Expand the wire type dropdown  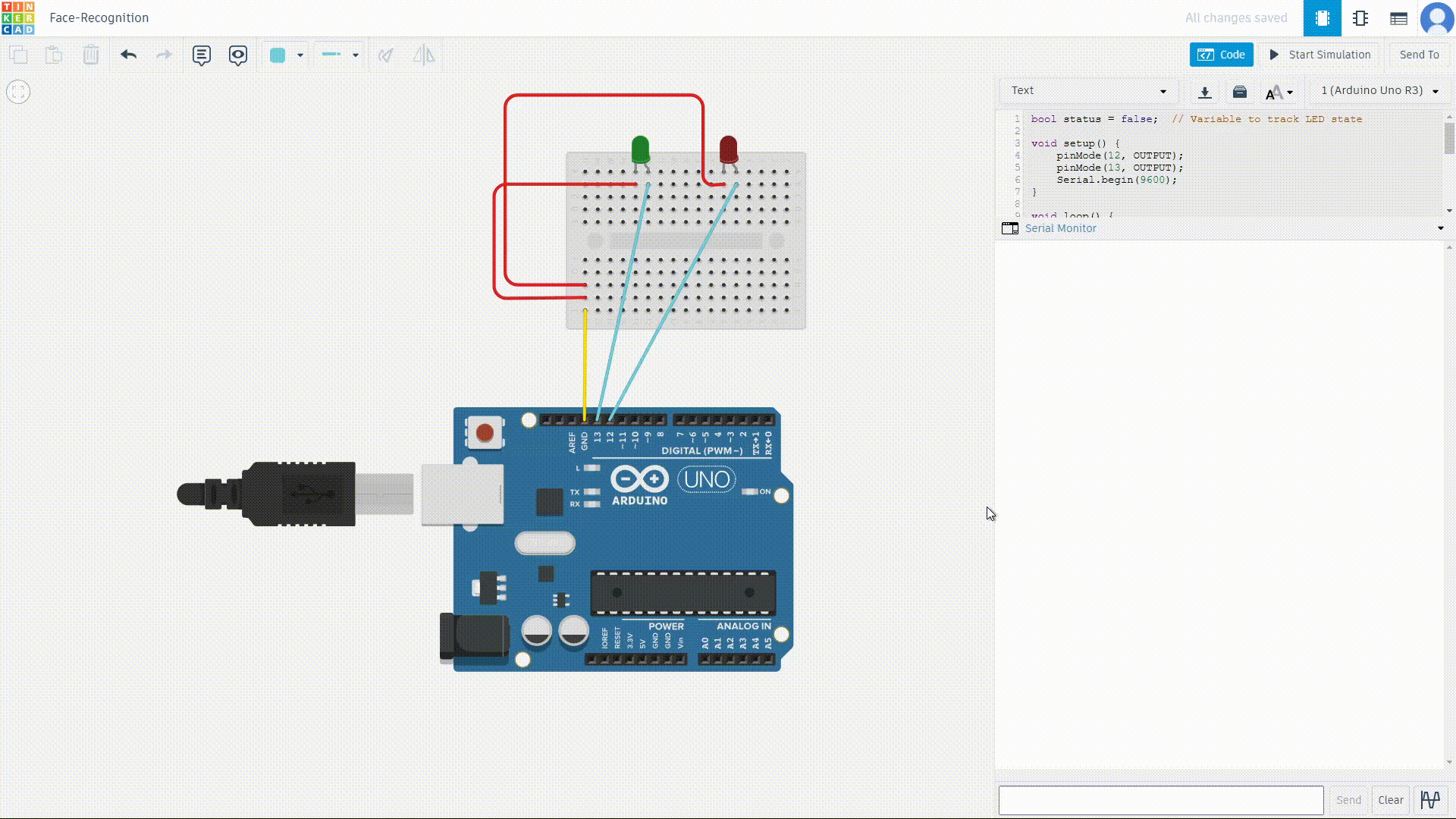(x=355, y=55)
